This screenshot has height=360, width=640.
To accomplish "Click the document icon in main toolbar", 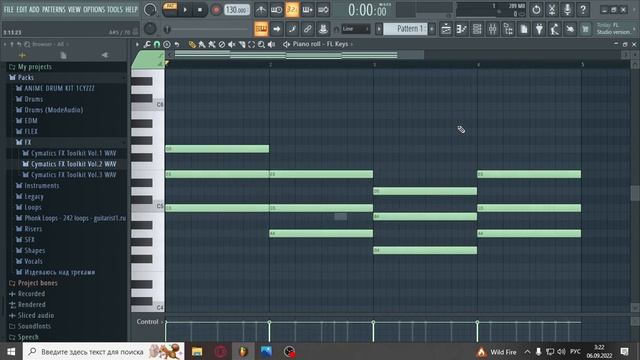I will click(524, 29).
